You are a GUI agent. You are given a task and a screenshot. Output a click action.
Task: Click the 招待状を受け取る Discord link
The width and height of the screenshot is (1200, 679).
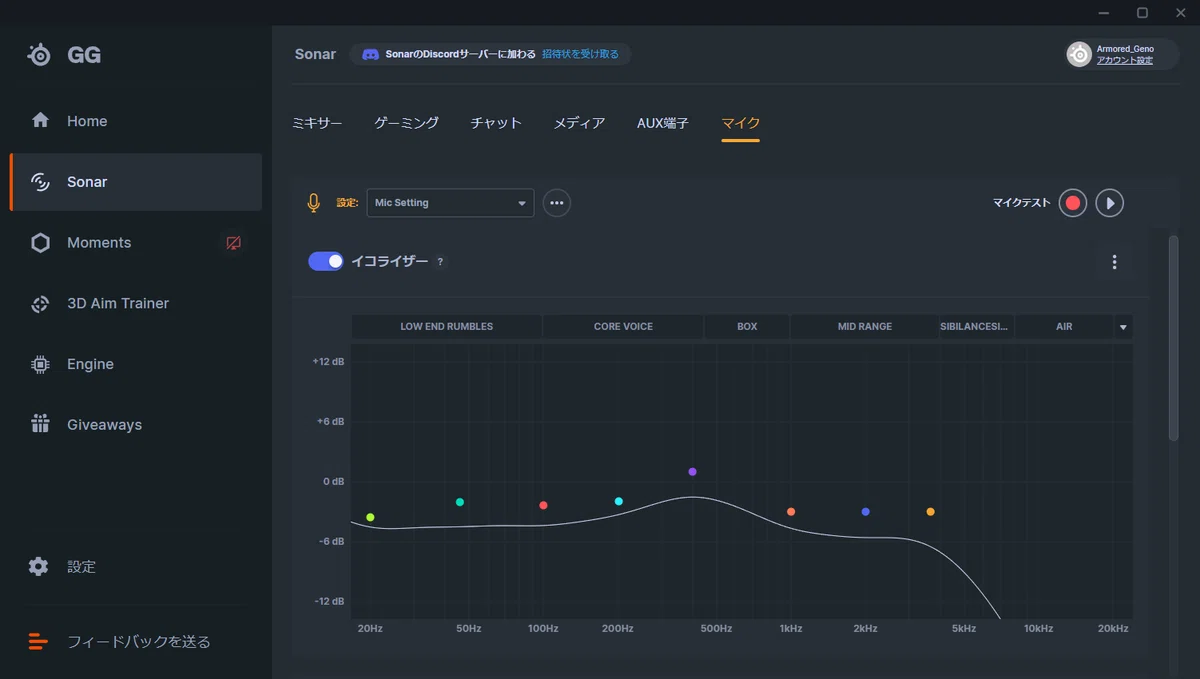pyautogui.click(x=580, y=54)
